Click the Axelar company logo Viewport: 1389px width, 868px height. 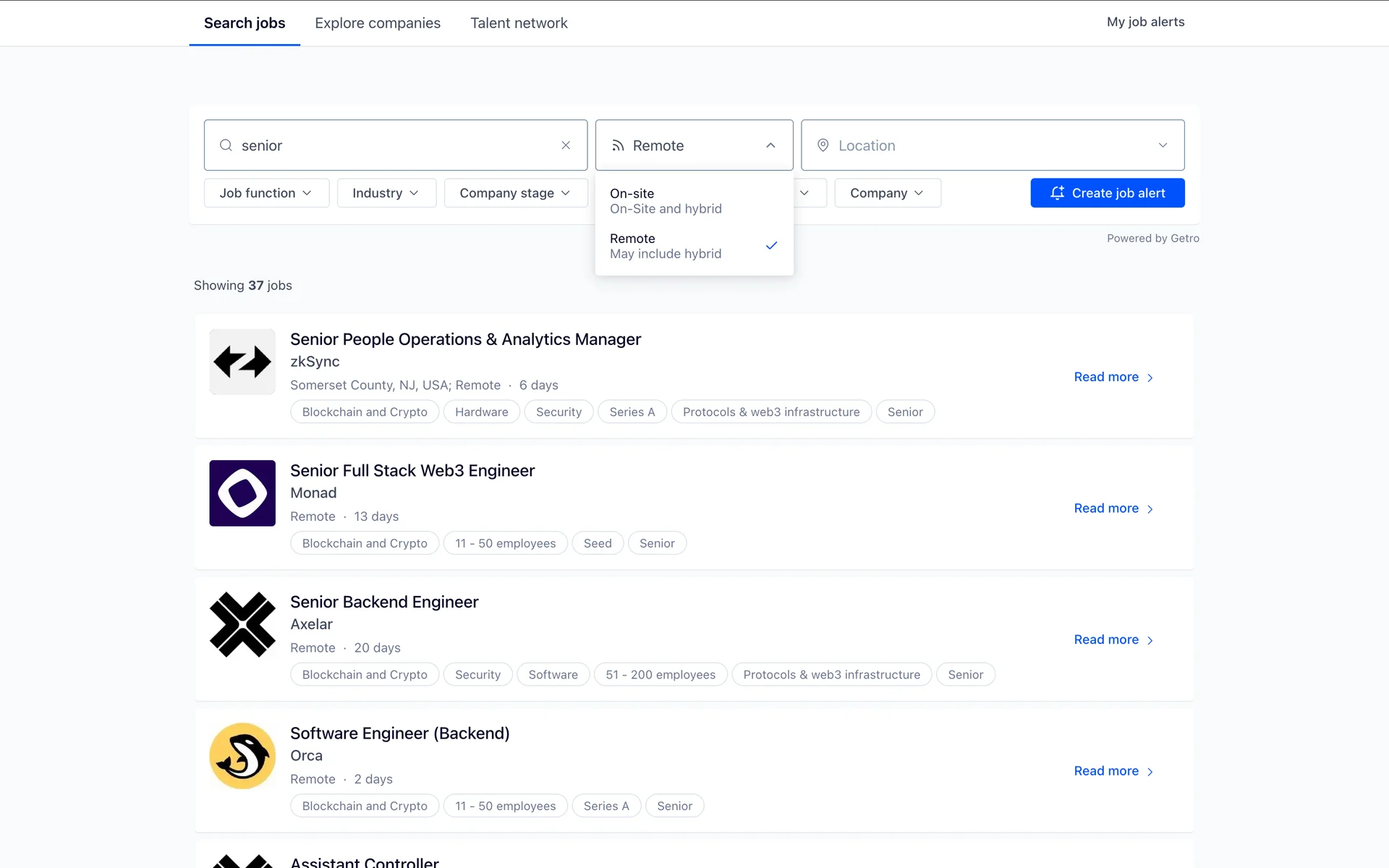coord(242,624)
